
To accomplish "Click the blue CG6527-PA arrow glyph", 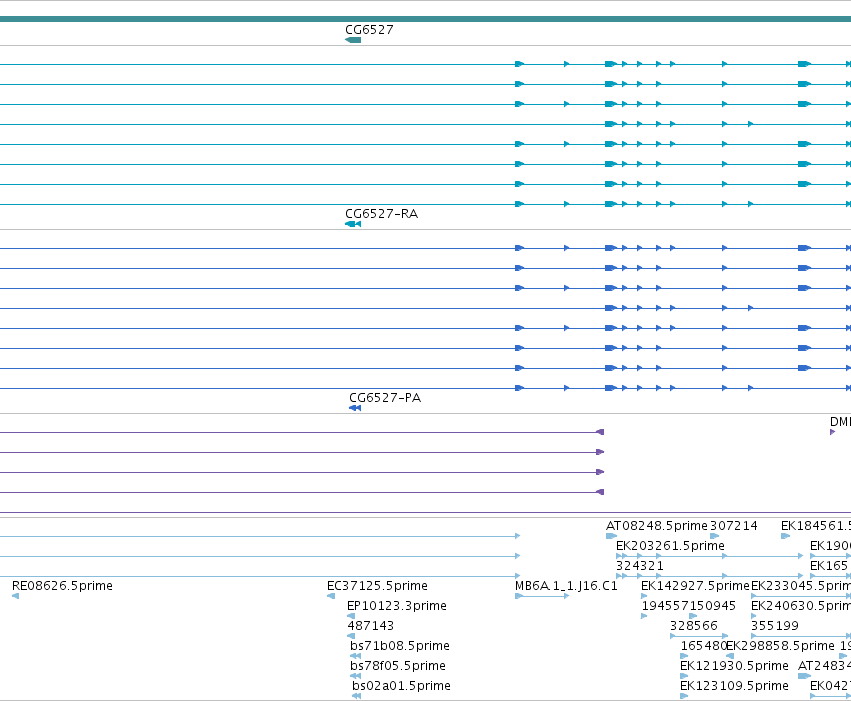I will click(x=355, y=408).
